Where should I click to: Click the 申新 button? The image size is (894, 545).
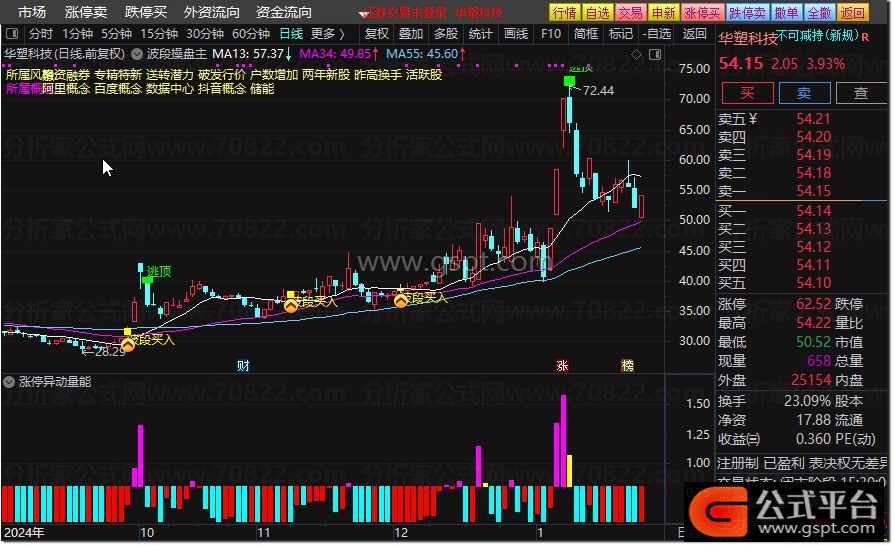coord(664,13)
